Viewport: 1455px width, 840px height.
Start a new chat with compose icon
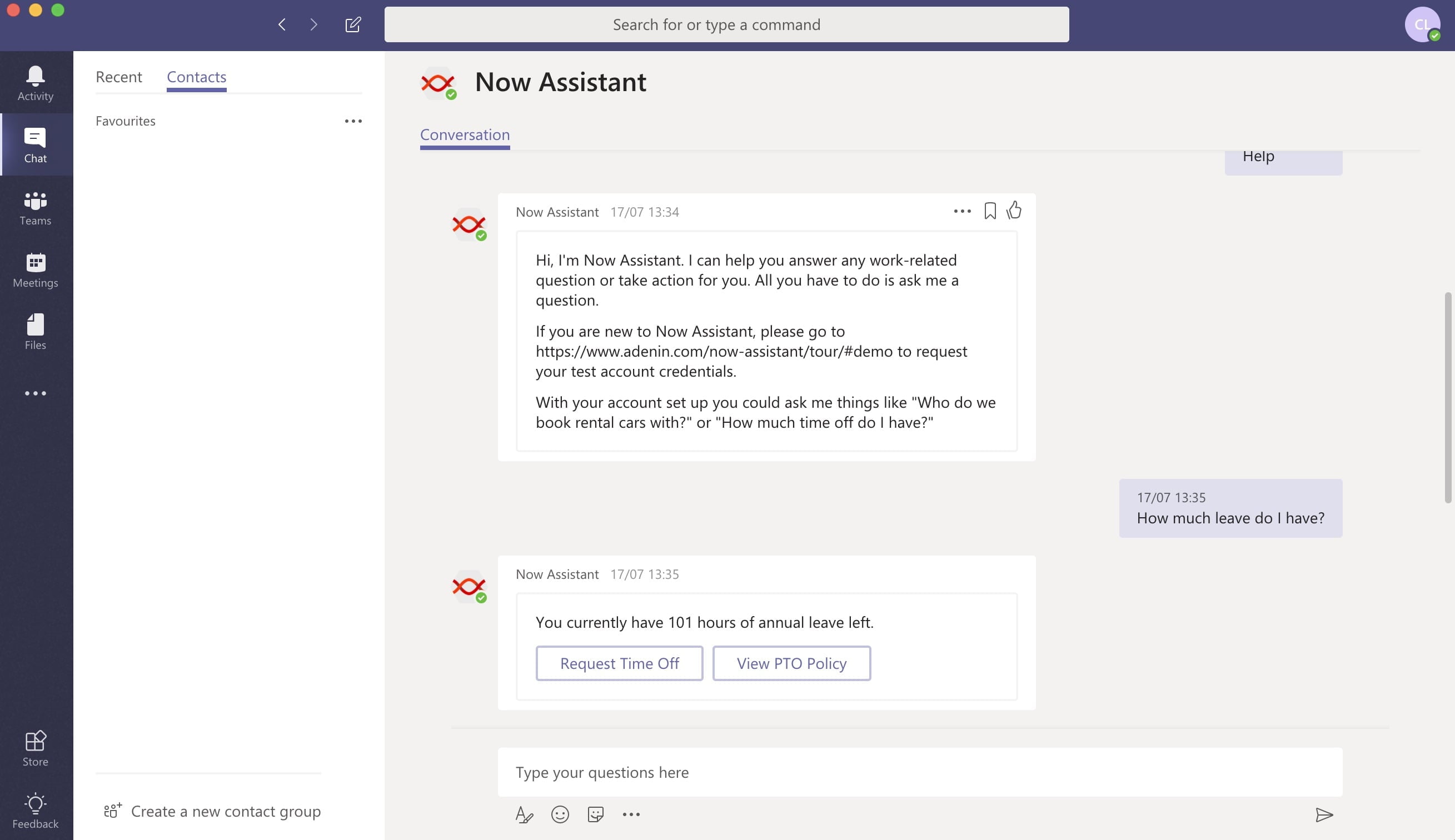click(x=353, y=24)
